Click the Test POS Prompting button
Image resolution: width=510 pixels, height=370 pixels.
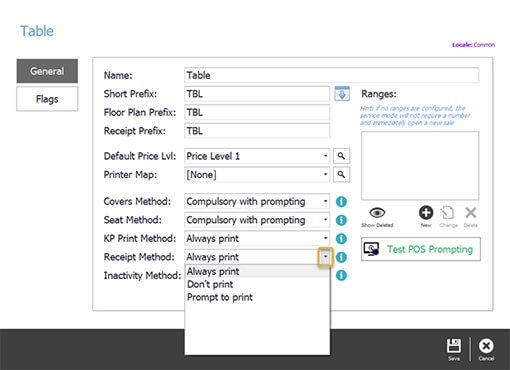421,249
